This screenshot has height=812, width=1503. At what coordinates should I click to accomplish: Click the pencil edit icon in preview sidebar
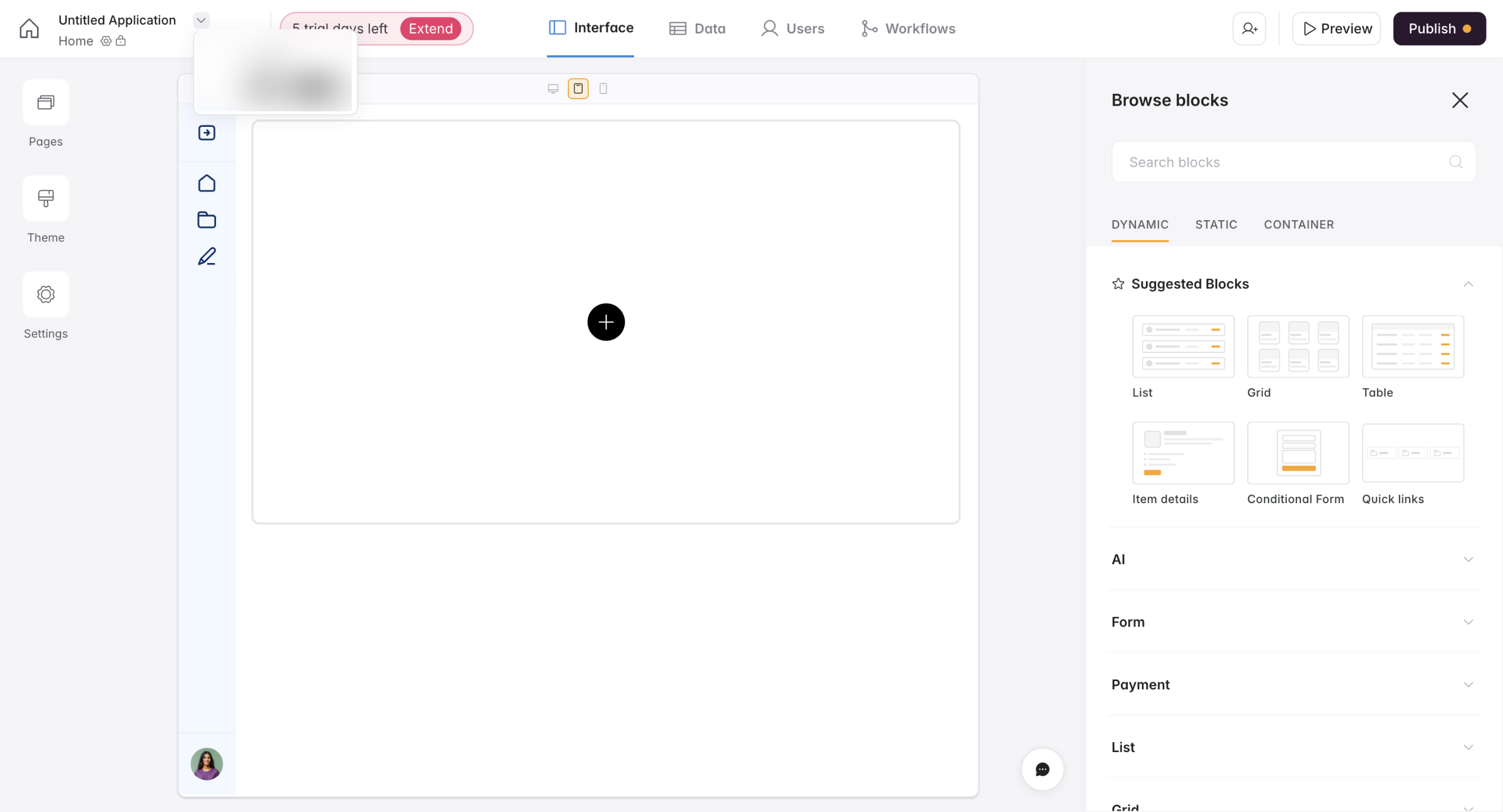207,257
